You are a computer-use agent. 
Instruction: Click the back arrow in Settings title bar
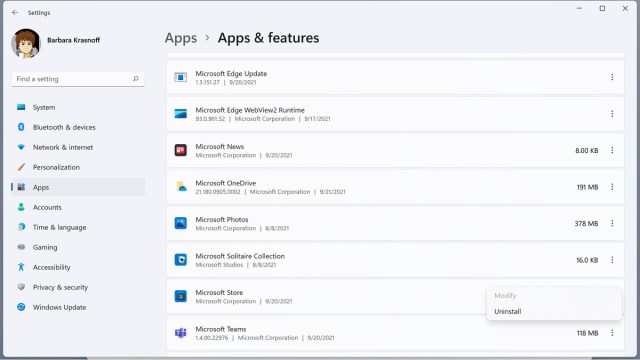(x=15, y=13)
